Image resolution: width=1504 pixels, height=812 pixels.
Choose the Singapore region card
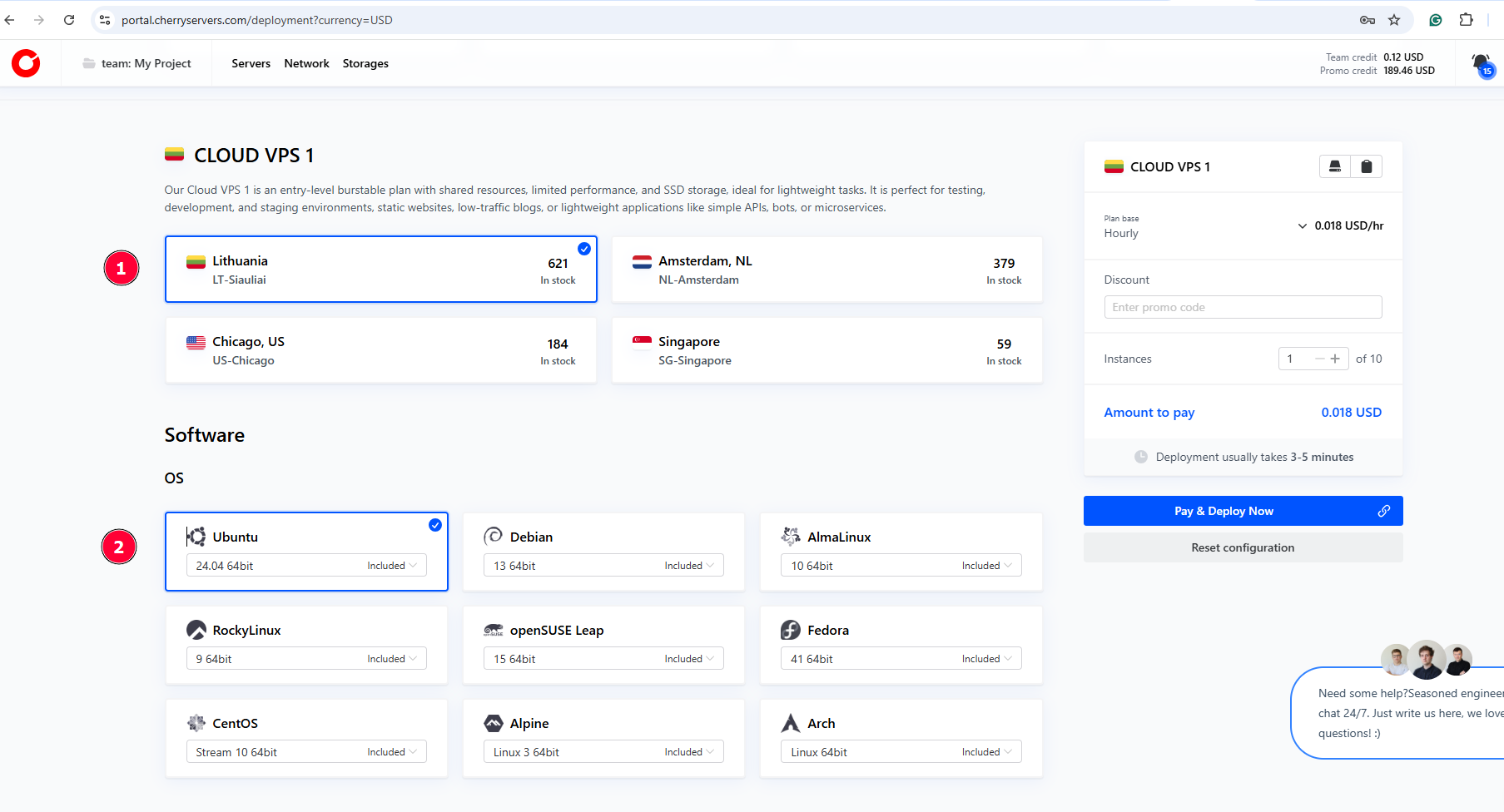[826, 350]
